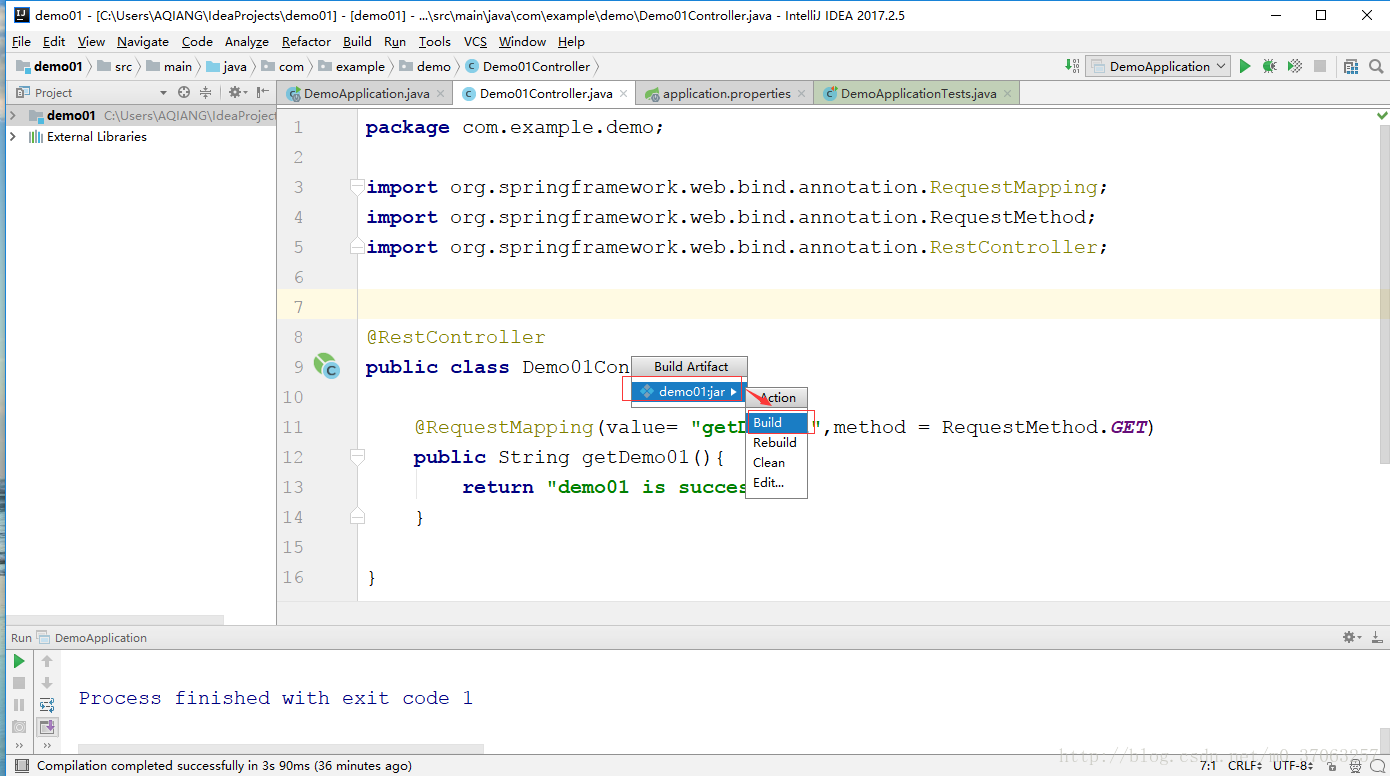Hide the Project tool window
1390x776 pixels.
(x=264, y=92)
